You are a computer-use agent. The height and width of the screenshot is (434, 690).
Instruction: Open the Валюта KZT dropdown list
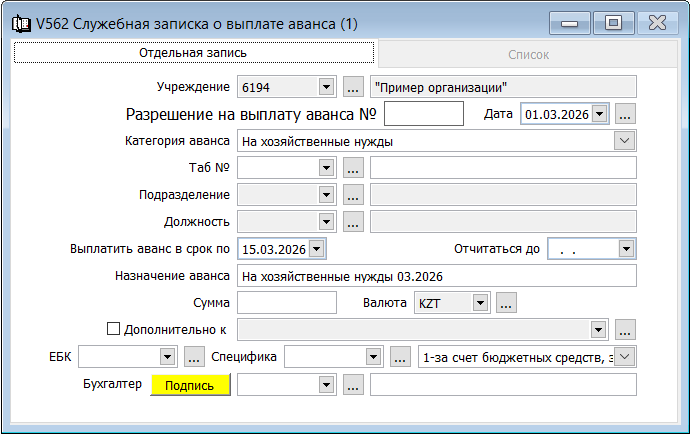coord(480,302)
